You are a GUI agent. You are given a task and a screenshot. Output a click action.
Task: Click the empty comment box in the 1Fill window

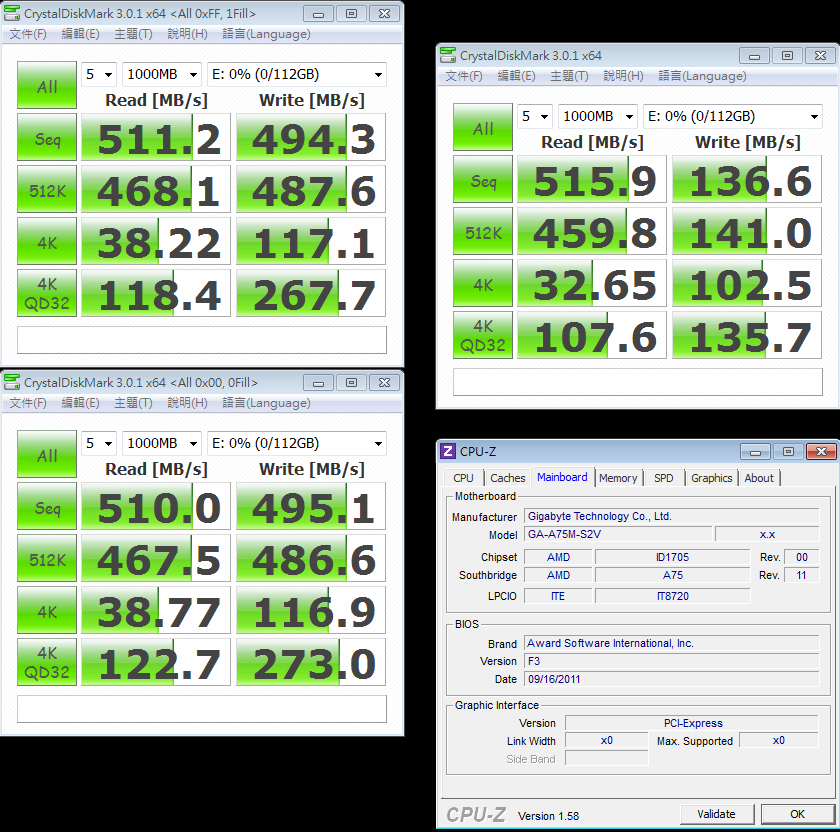point(202,340)
